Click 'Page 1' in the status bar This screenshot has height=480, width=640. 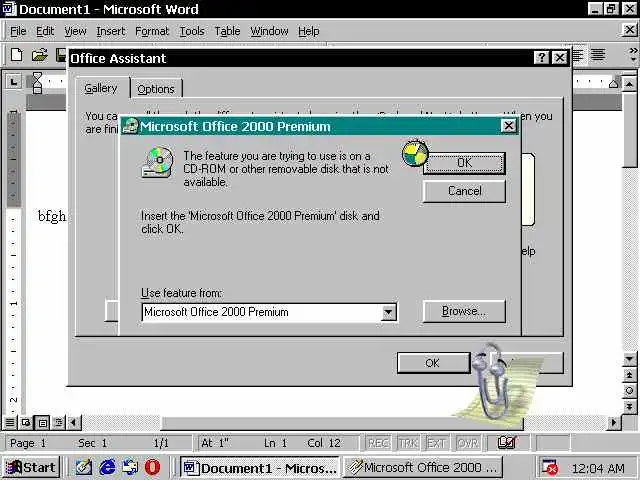click(x=28, y=443)
